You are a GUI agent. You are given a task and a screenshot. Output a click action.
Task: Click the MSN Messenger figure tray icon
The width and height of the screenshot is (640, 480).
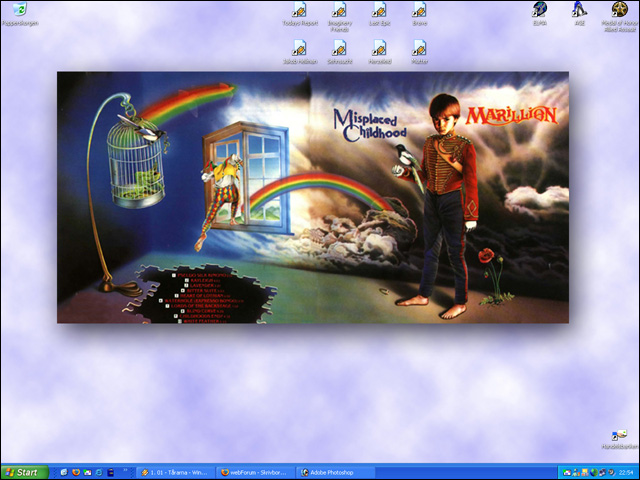pyautogui.click(x=576, y=473)
